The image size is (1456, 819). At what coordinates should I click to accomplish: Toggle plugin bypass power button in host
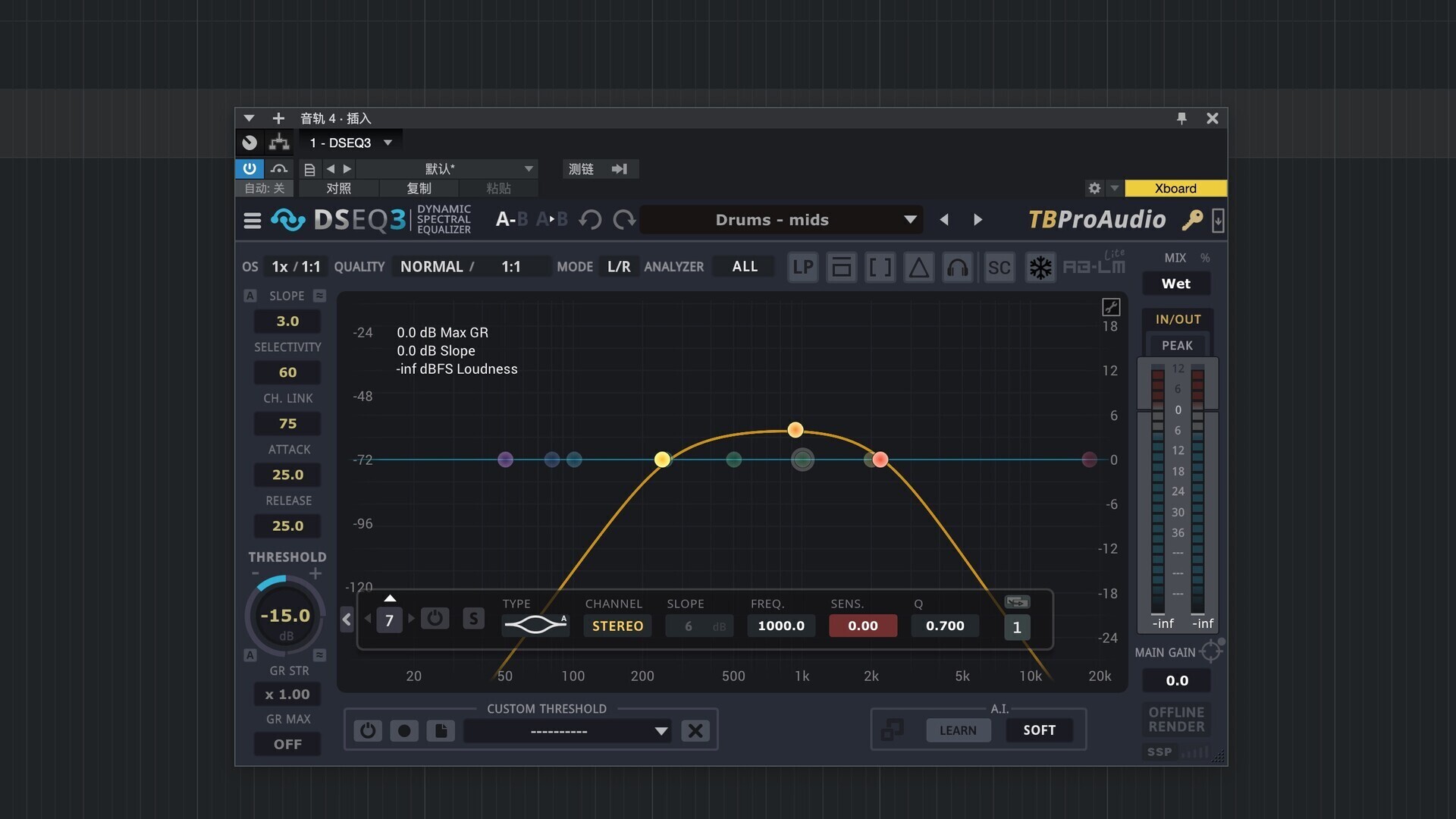pyautogui.click(x=249, y=168)
